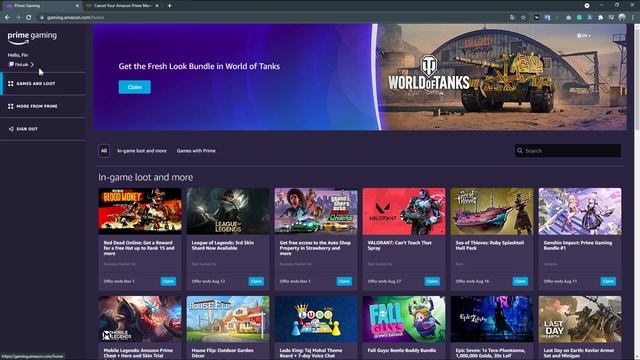Open the VALORANT card thumbnail

click(x=404, y=211)
